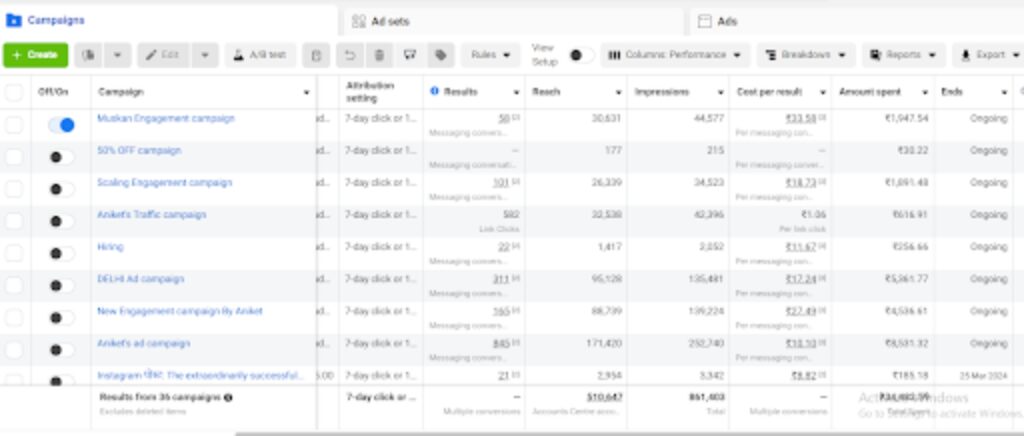Open Impressions column header arrow
The image size is (1024, 436).
pos(720,93)
